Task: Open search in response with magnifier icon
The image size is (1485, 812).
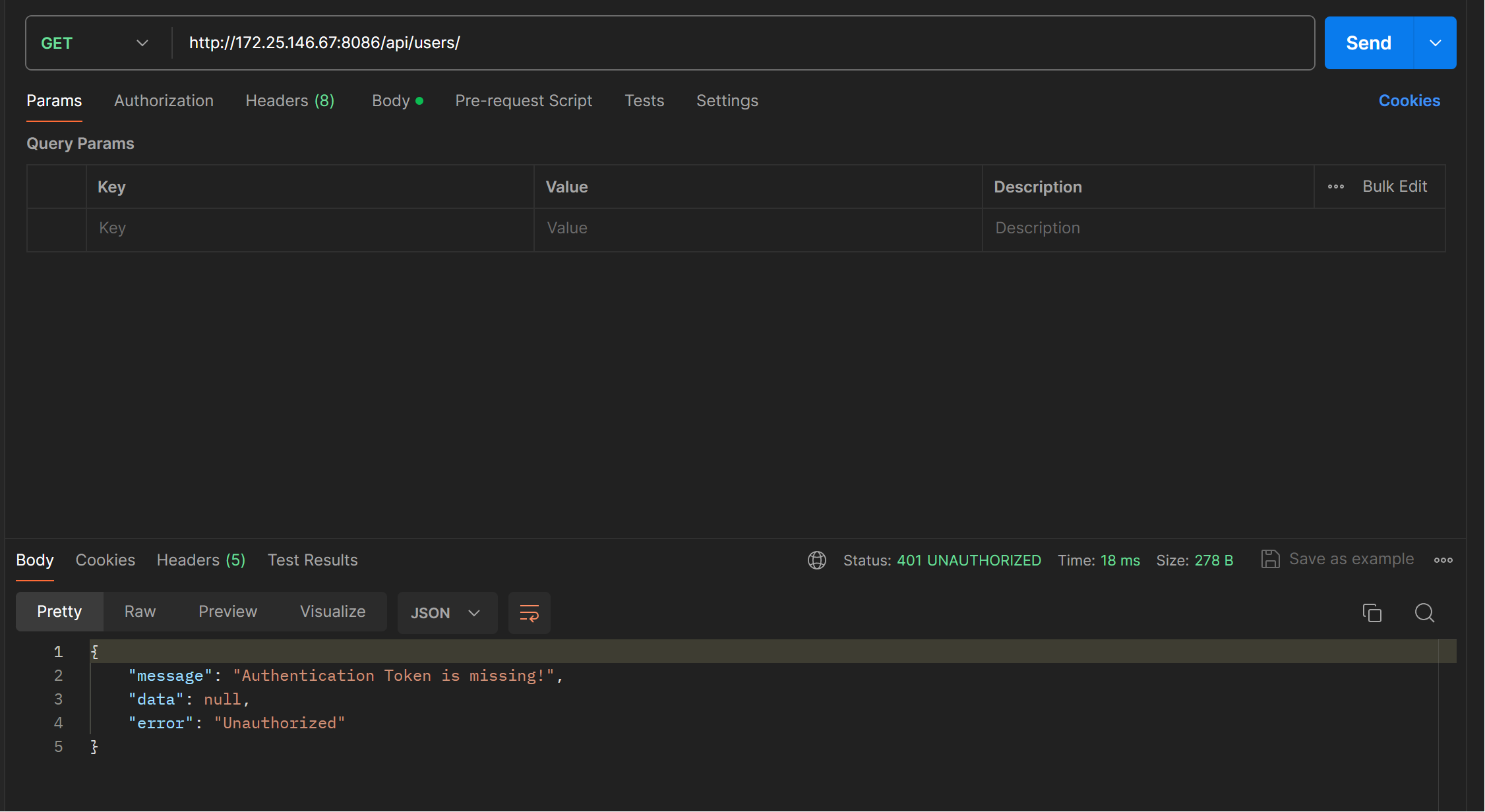Action: point(1424,613)
